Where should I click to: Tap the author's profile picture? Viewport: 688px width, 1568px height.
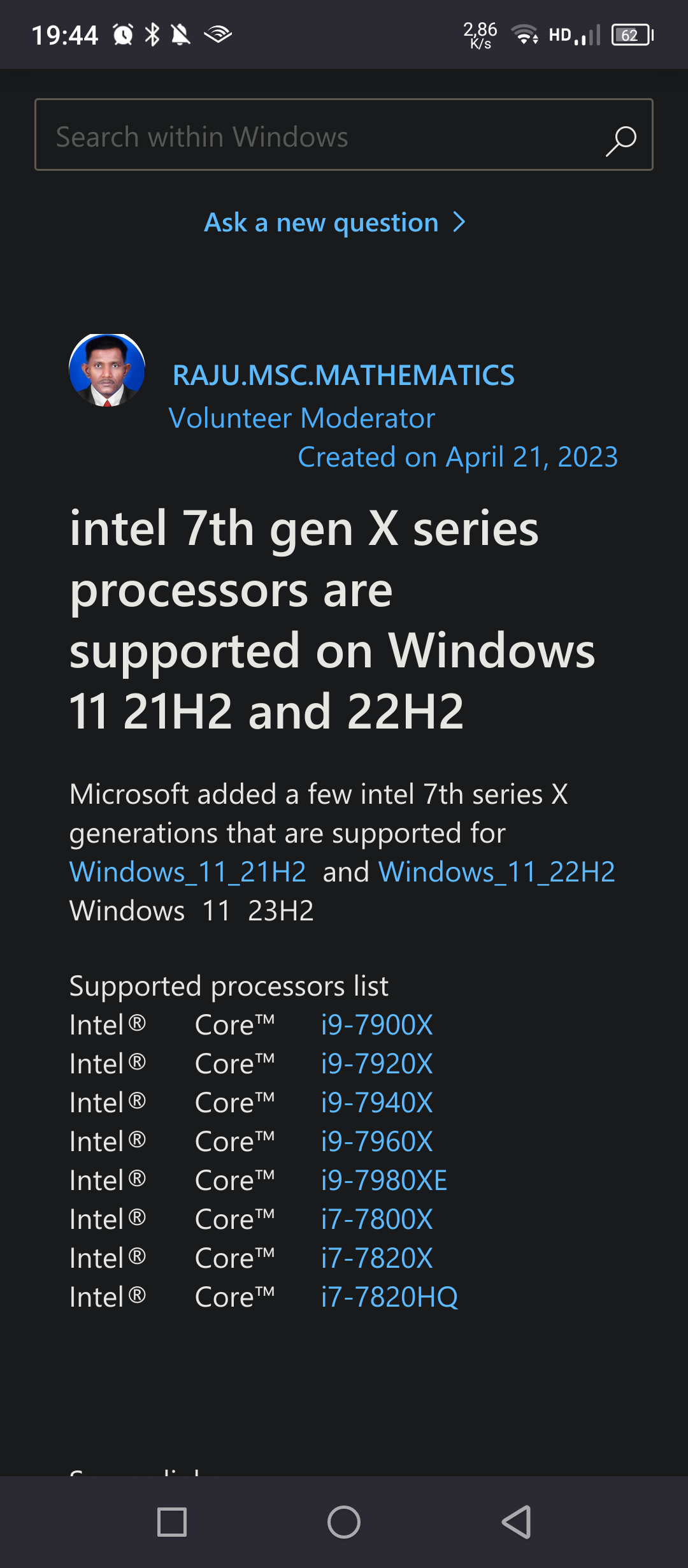(107, 370)
